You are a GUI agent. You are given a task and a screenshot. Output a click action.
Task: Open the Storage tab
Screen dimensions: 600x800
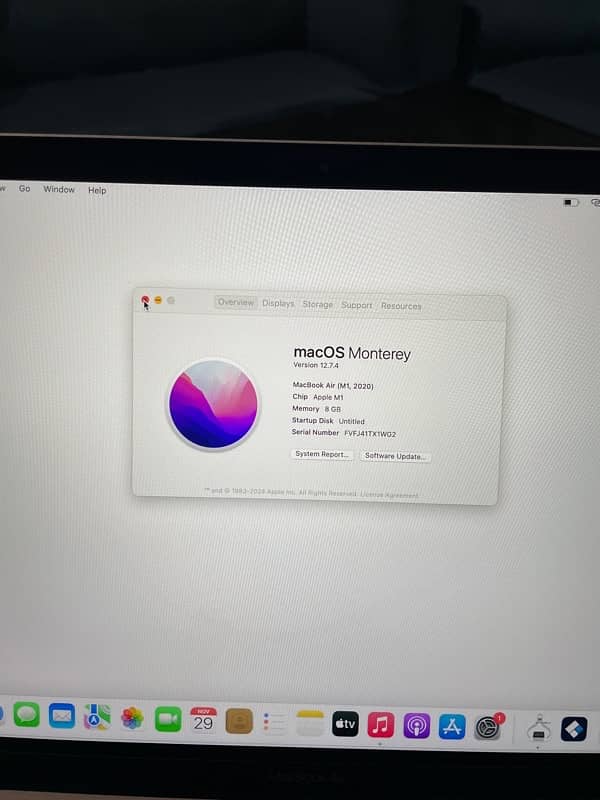(x=317, y=304)
